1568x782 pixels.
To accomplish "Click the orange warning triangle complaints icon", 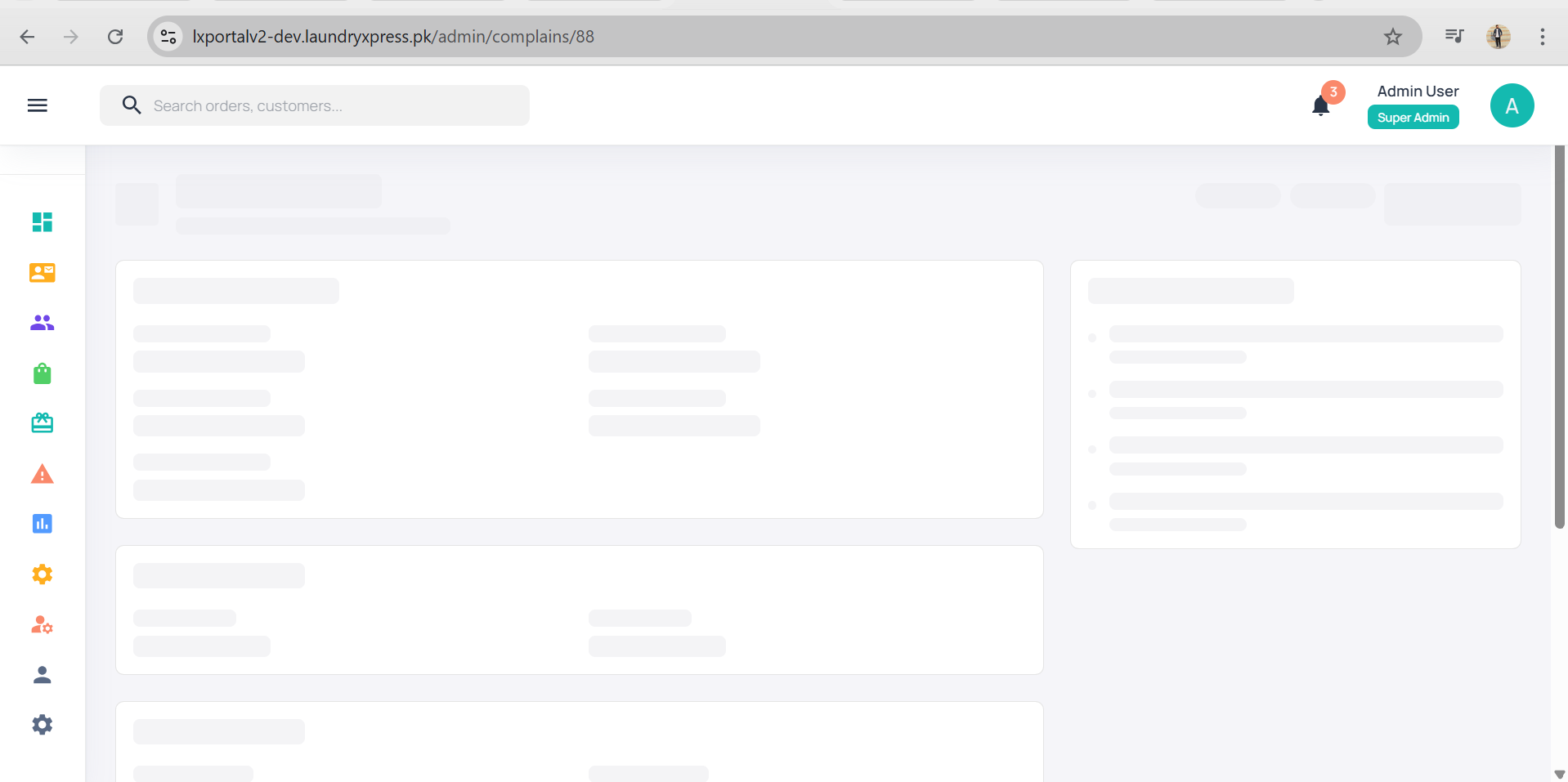I will pos(43,474).
